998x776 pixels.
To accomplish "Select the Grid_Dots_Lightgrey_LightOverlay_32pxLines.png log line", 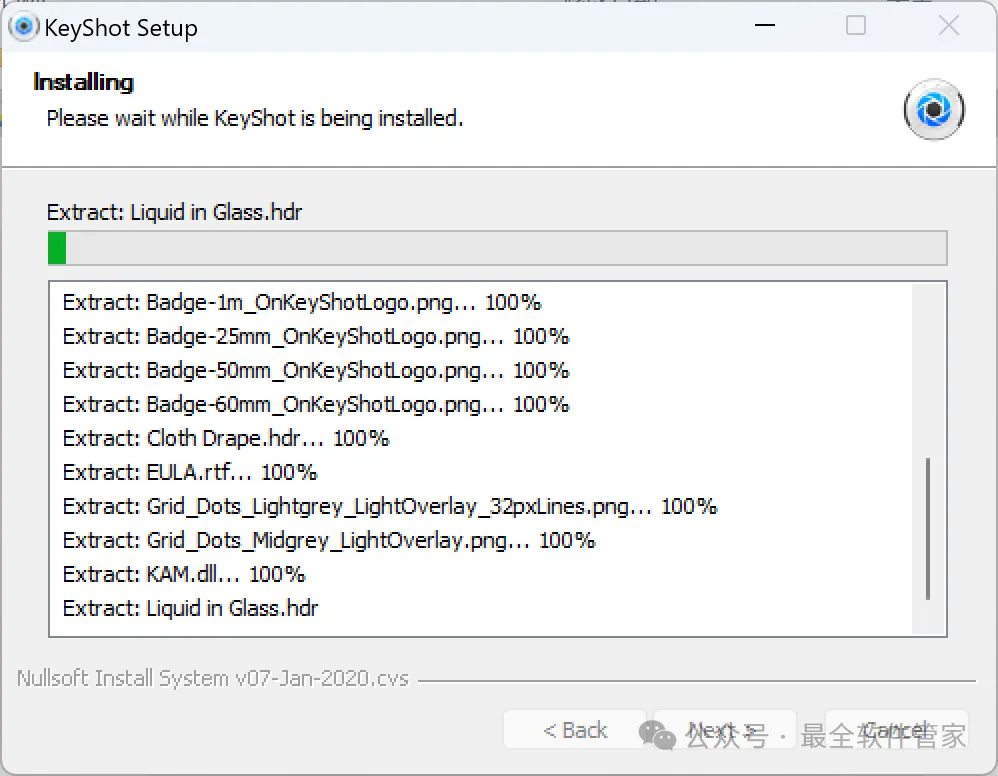I will tap(390, 506).
